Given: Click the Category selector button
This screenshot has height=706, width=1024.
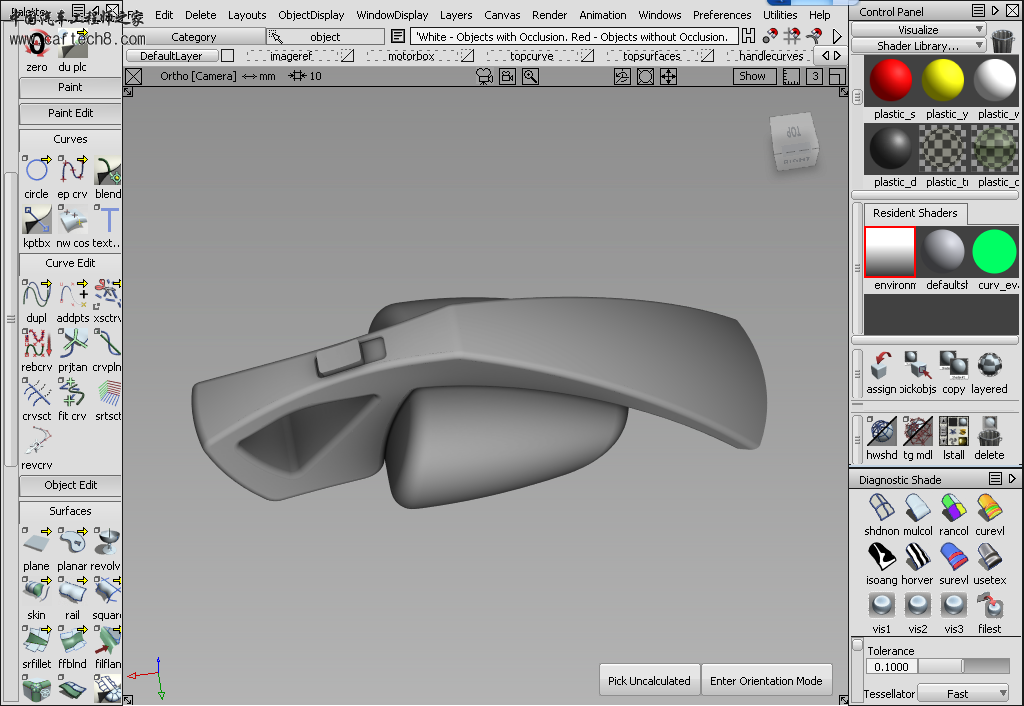Looking at the screenshot, I should [193, 37].
